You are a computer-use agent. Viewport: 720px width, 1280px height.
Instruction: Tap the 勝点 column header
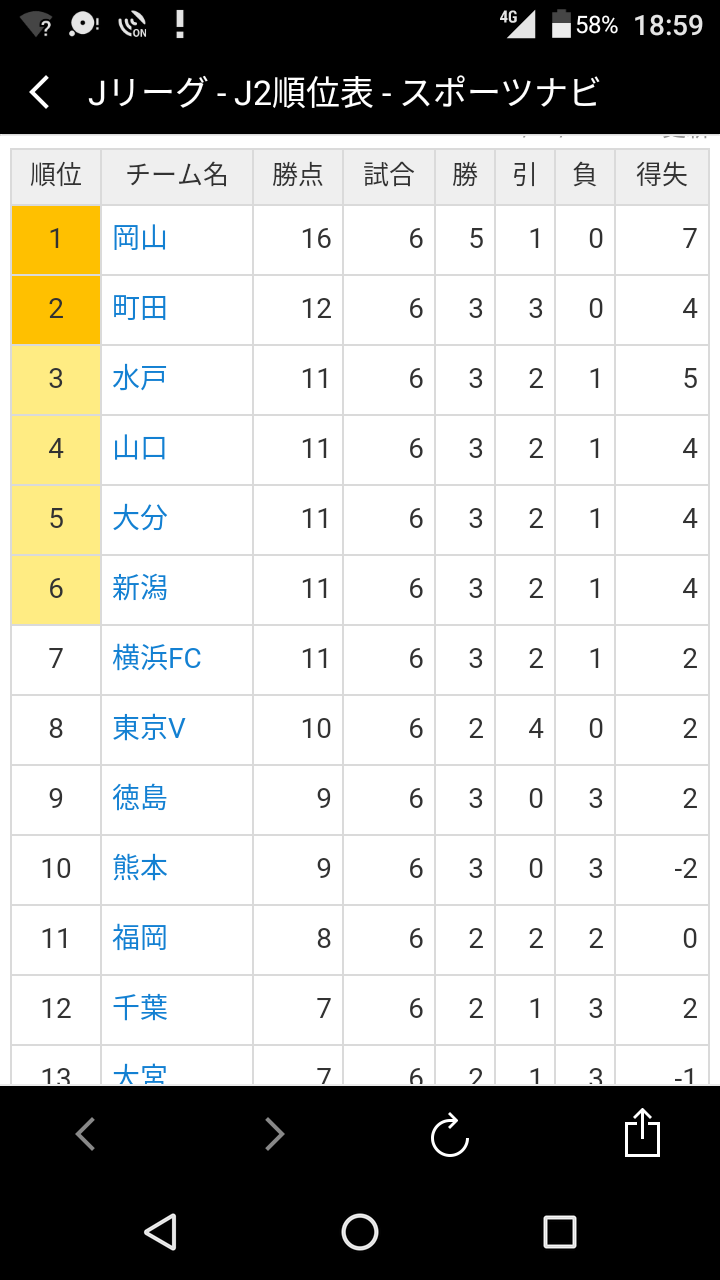coord(298,176)
